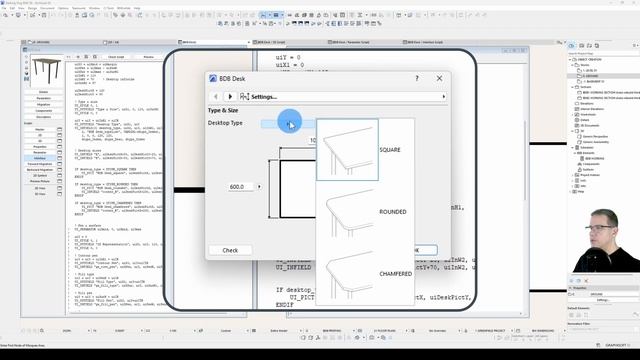Open the Settings page selector in BDB Desk dialog
Image resolution: width=640 pixels, height=360 pixels.
pyautogui.click(x=343, y=97)
